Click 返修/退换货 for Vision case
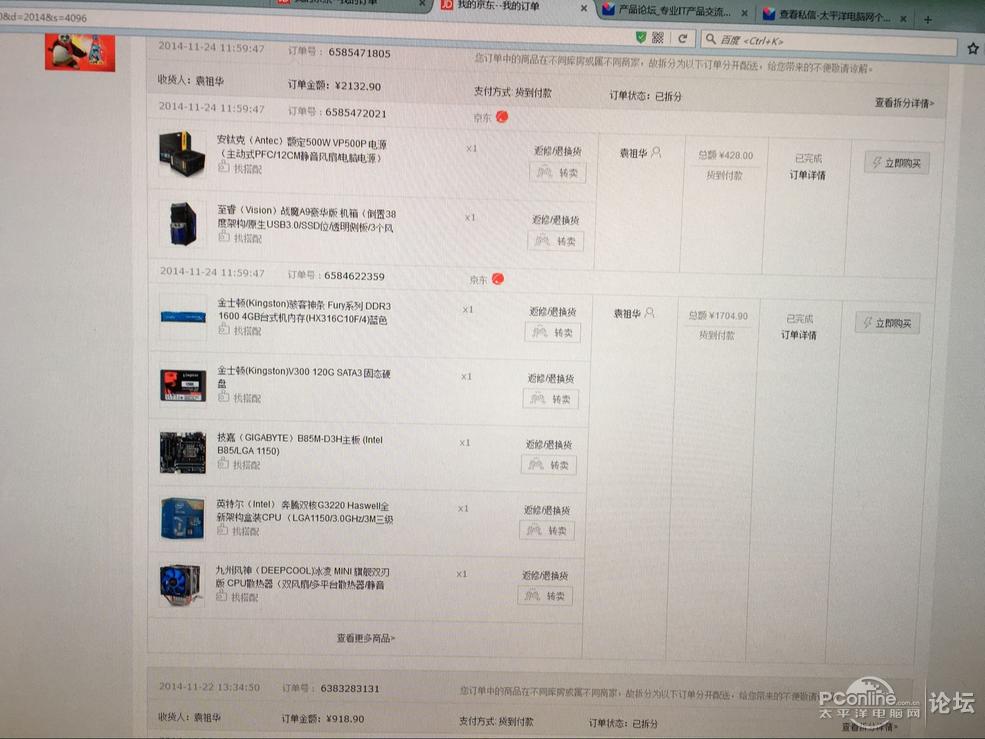The width and height of the screenshot is (985, 739). pos(555,220)
